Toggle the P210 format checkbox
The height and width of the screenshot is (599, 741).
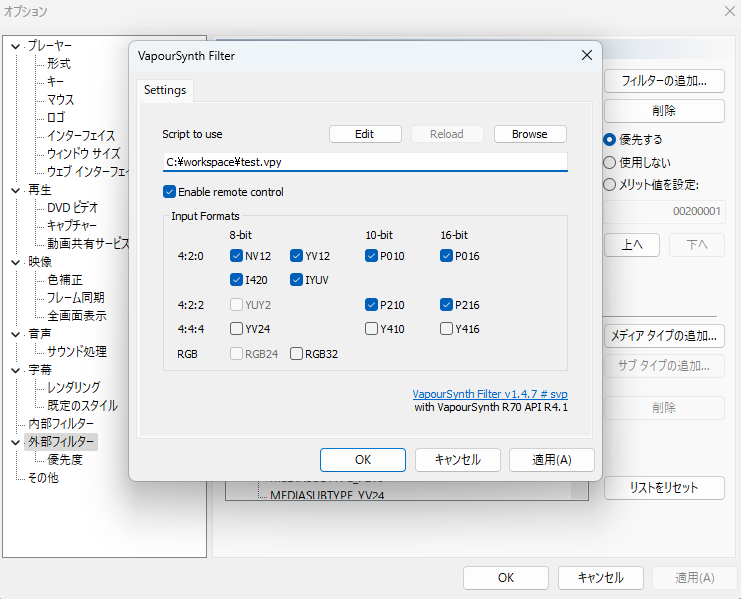(371, 305)
